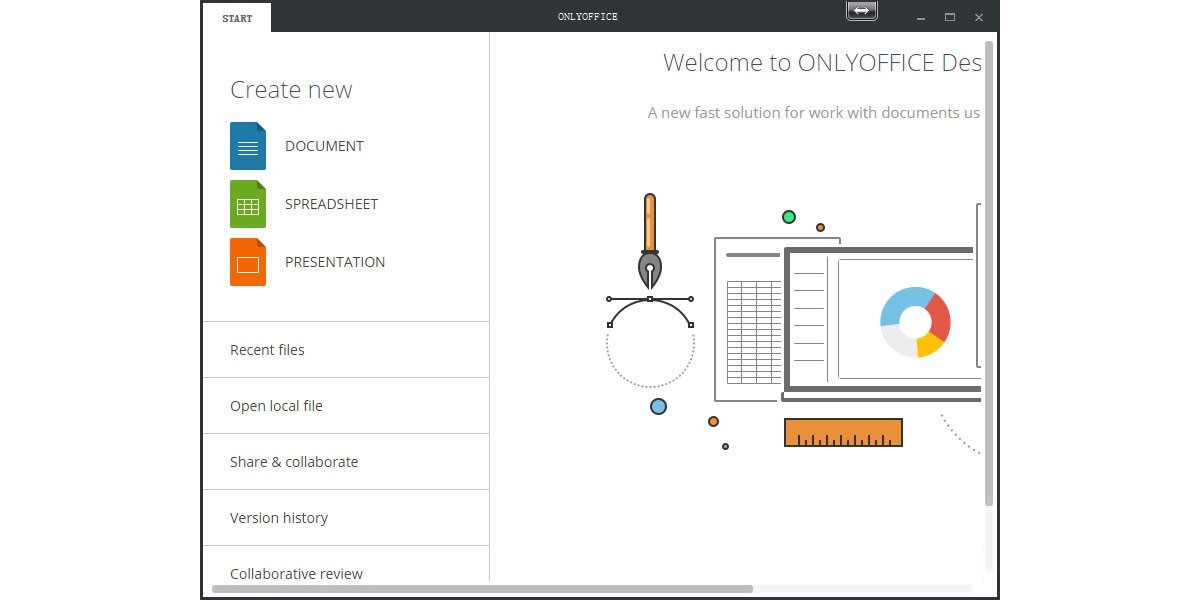The image size is (1200, 600).
Task: Open Collaborative review in the sidebar
Action: (x=296, y=573)
